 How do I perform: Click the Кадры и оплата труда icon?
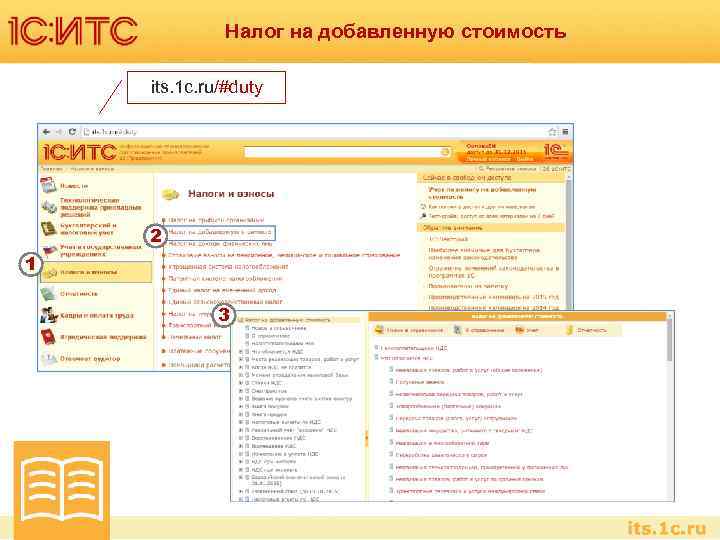point(49,315)
